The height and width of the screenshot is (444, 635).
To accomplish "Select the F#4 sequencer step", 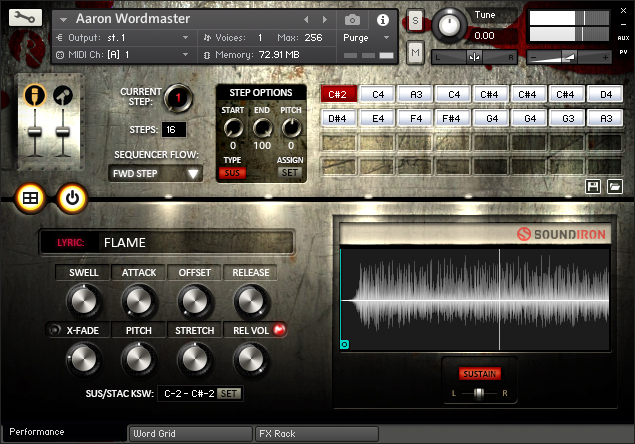I will pos(452,119).
